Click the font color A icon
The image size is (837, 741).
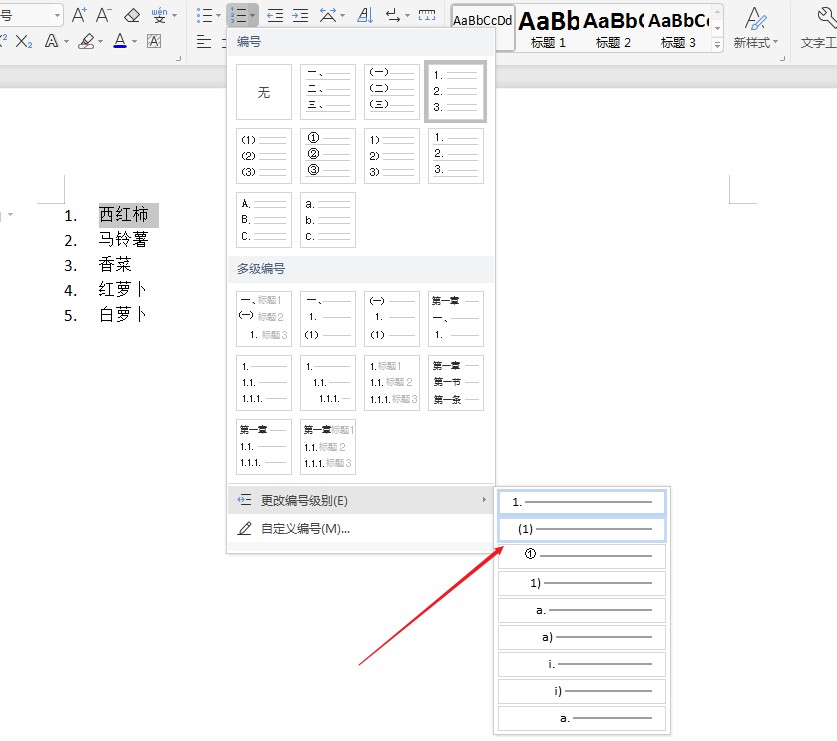(x=120, y=41)
